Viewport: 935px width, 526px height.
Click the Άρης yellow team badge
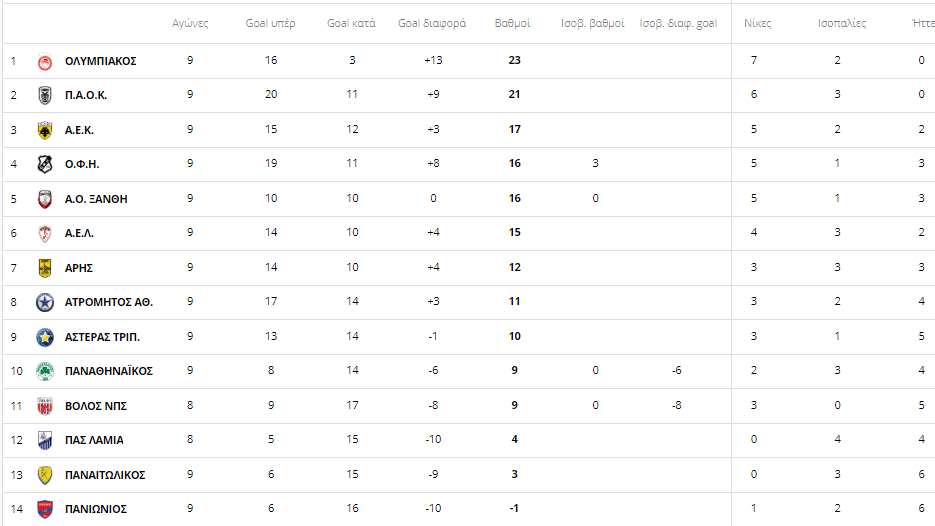tap(45, 268)
